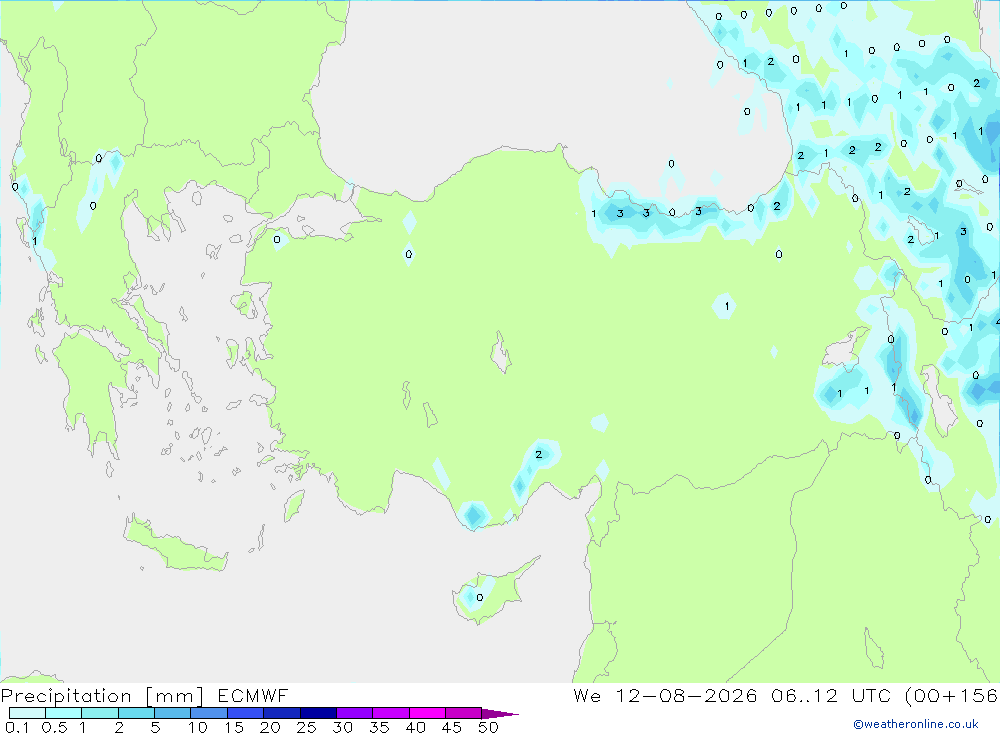
Task: Click the '30' legend scale label
Action: (x=343, y=727)
